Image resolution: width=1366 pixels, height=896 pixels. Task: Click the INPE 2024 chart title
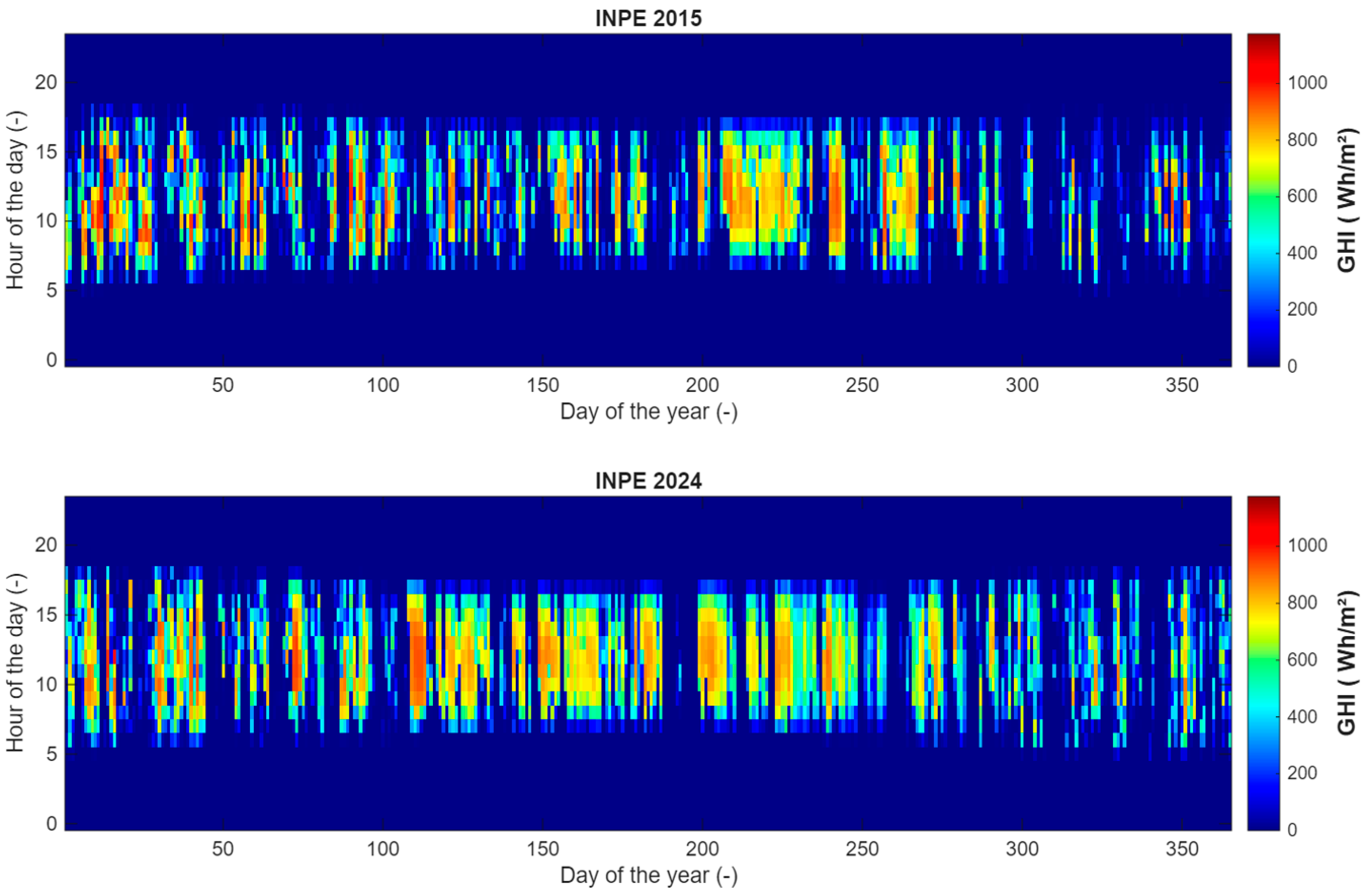648,481
